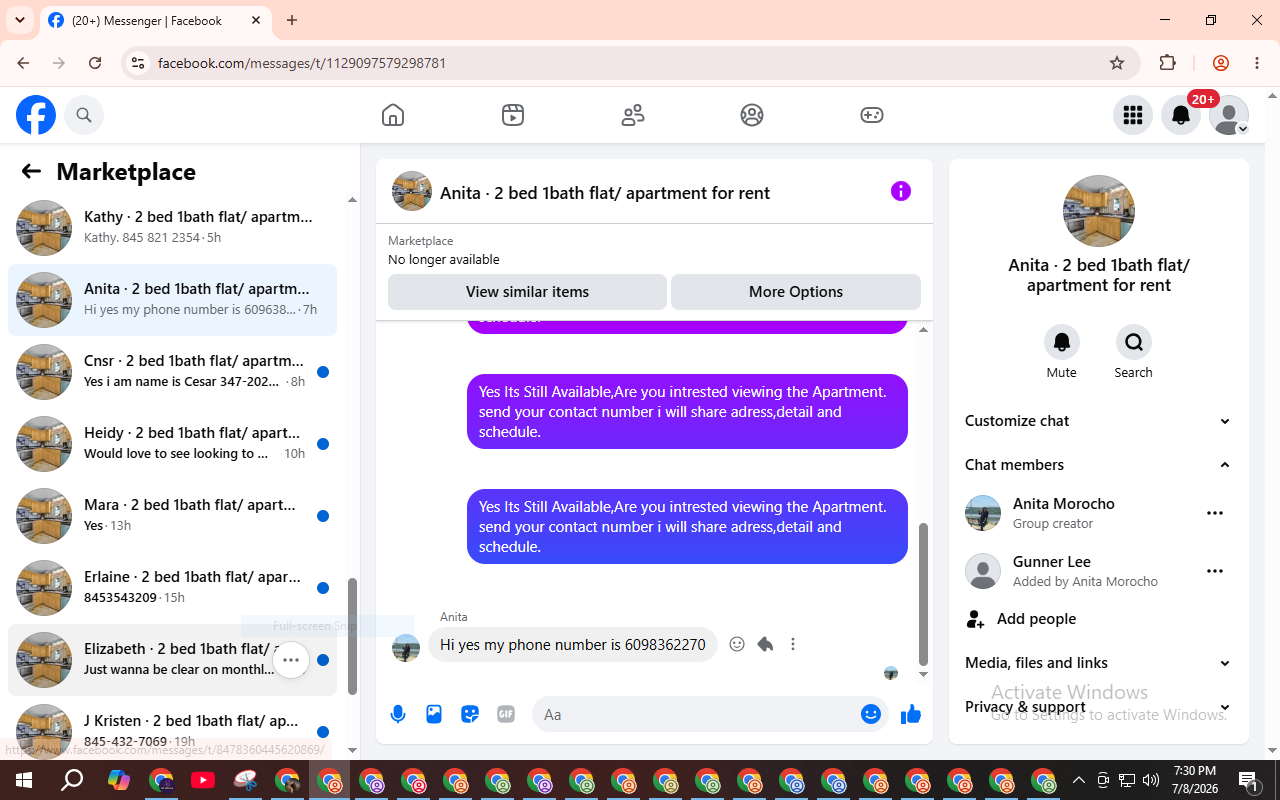Click Gunner Lee's name in chat members
Screen dimensions: 1280x800
pyautogui.click(x=1052, y=562)
